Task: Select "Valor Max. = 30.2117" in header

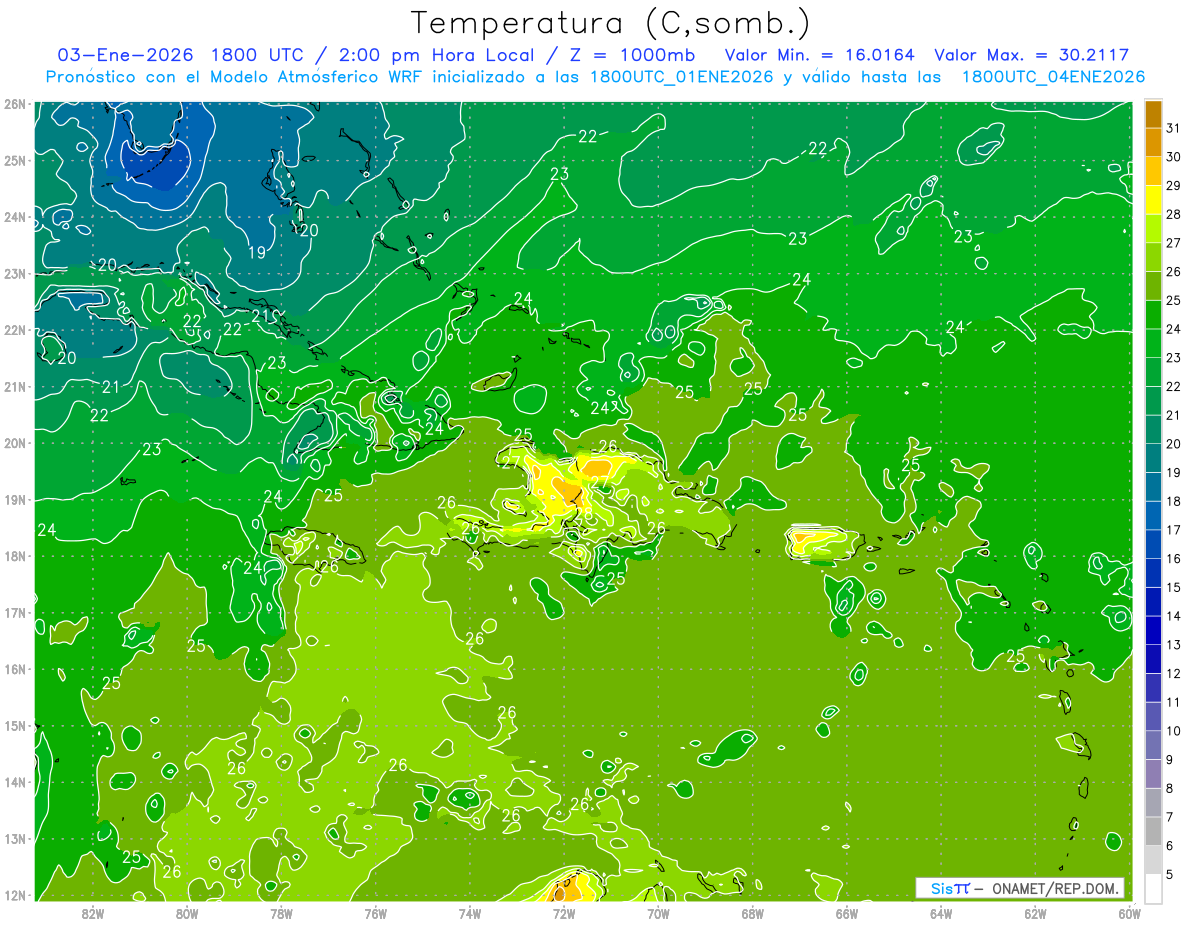Action: pos(1032,55)
